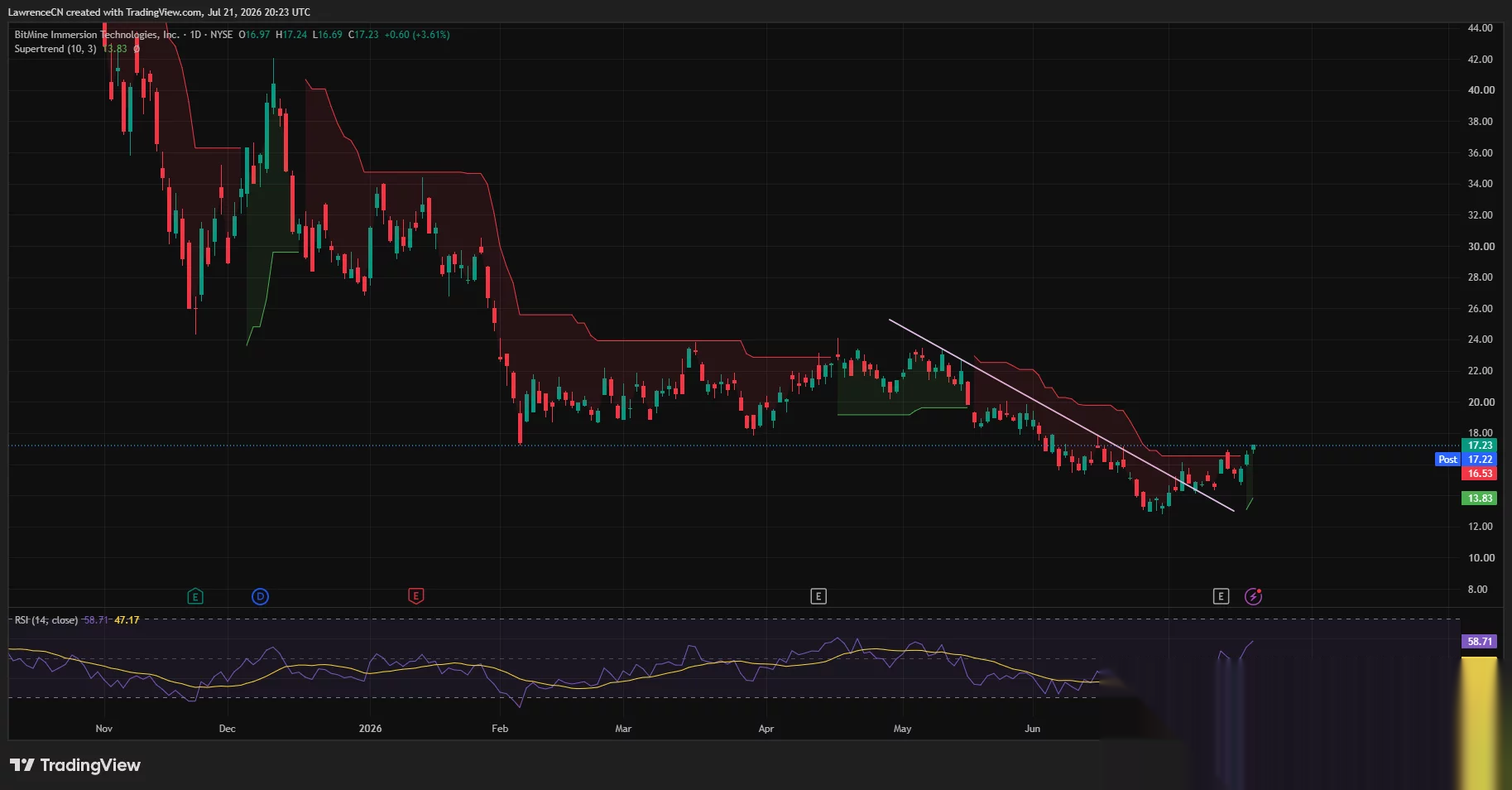Click the purple 58.71 RSI axis label
1512x790 pixels.
[1480, 642]
